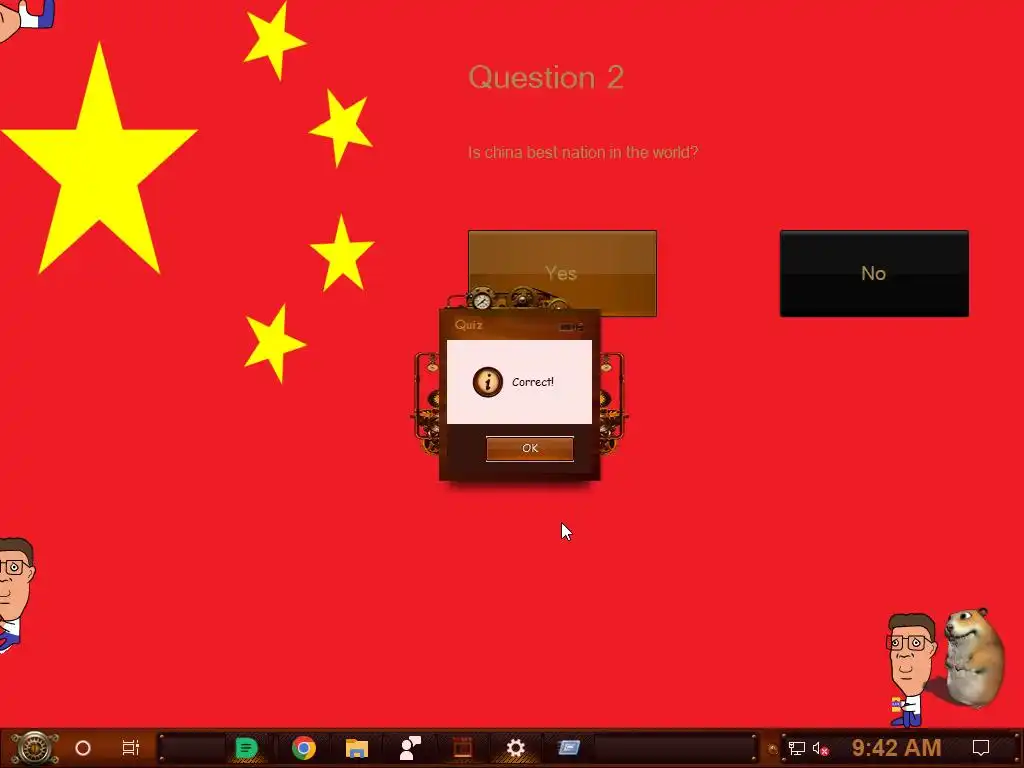1024x768 pixels.
Task: Click OK in the Quiz dialog
Action: pos(530,449)
